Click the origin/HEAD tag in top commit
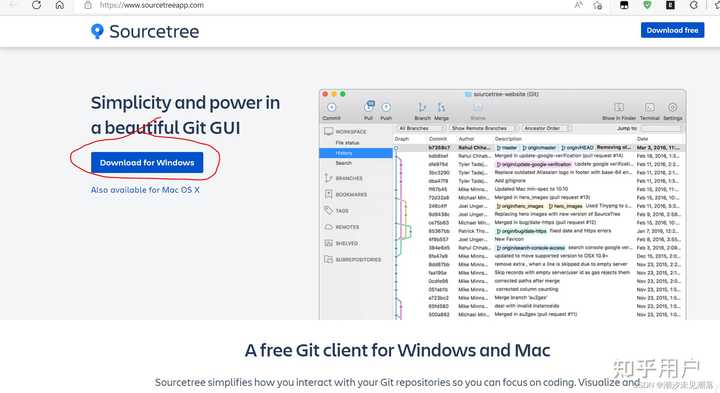720x393 pixels. [x=577, y=148]
